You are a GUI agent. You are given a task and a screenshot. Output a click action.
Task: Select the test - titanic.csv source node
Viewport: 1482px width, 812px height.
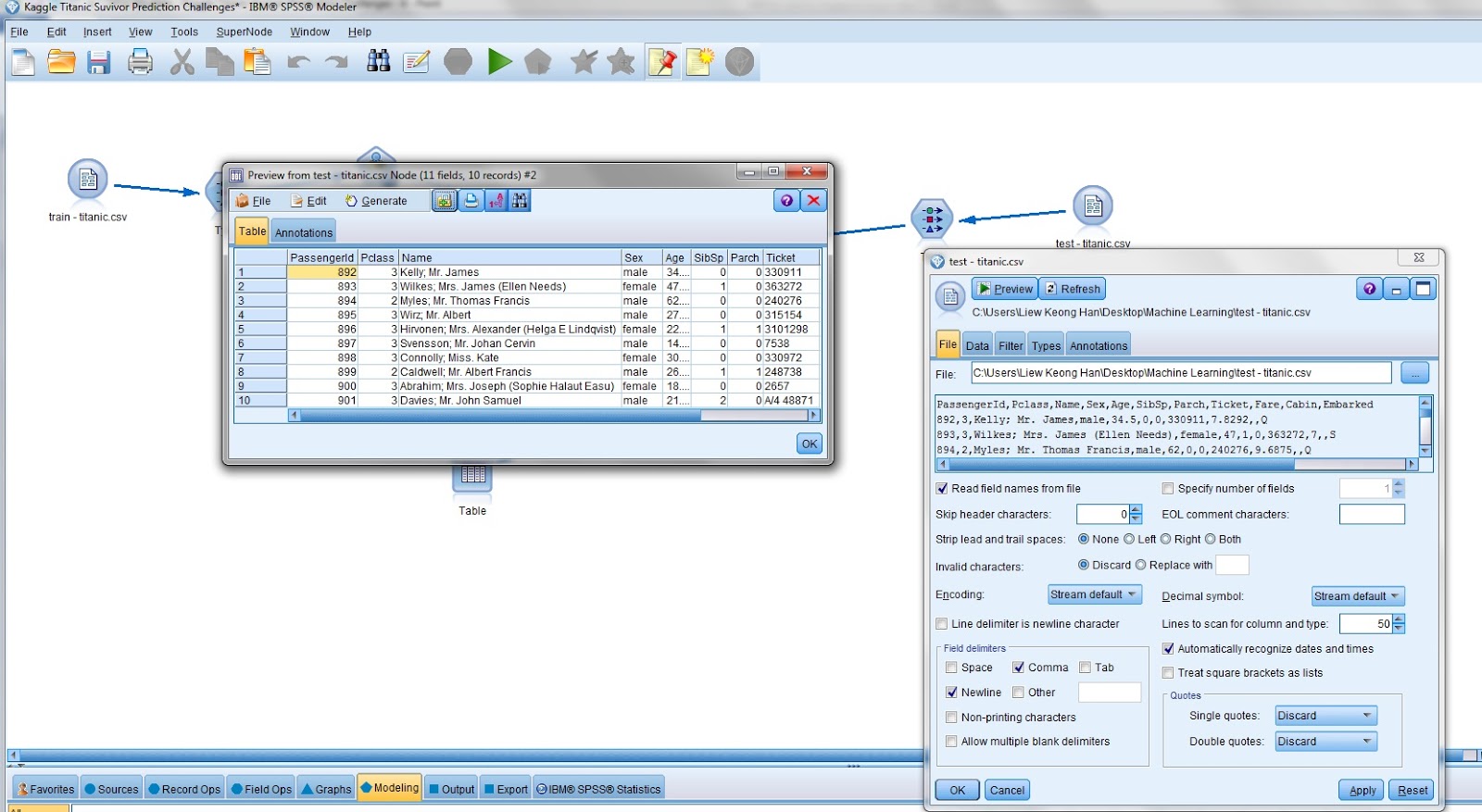coord(1093,206)
